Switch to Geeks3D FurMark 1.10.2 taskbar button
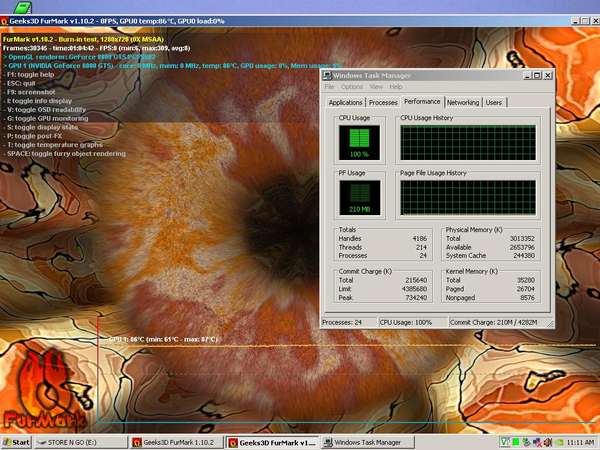600x450 pixels. pos(176,442)
